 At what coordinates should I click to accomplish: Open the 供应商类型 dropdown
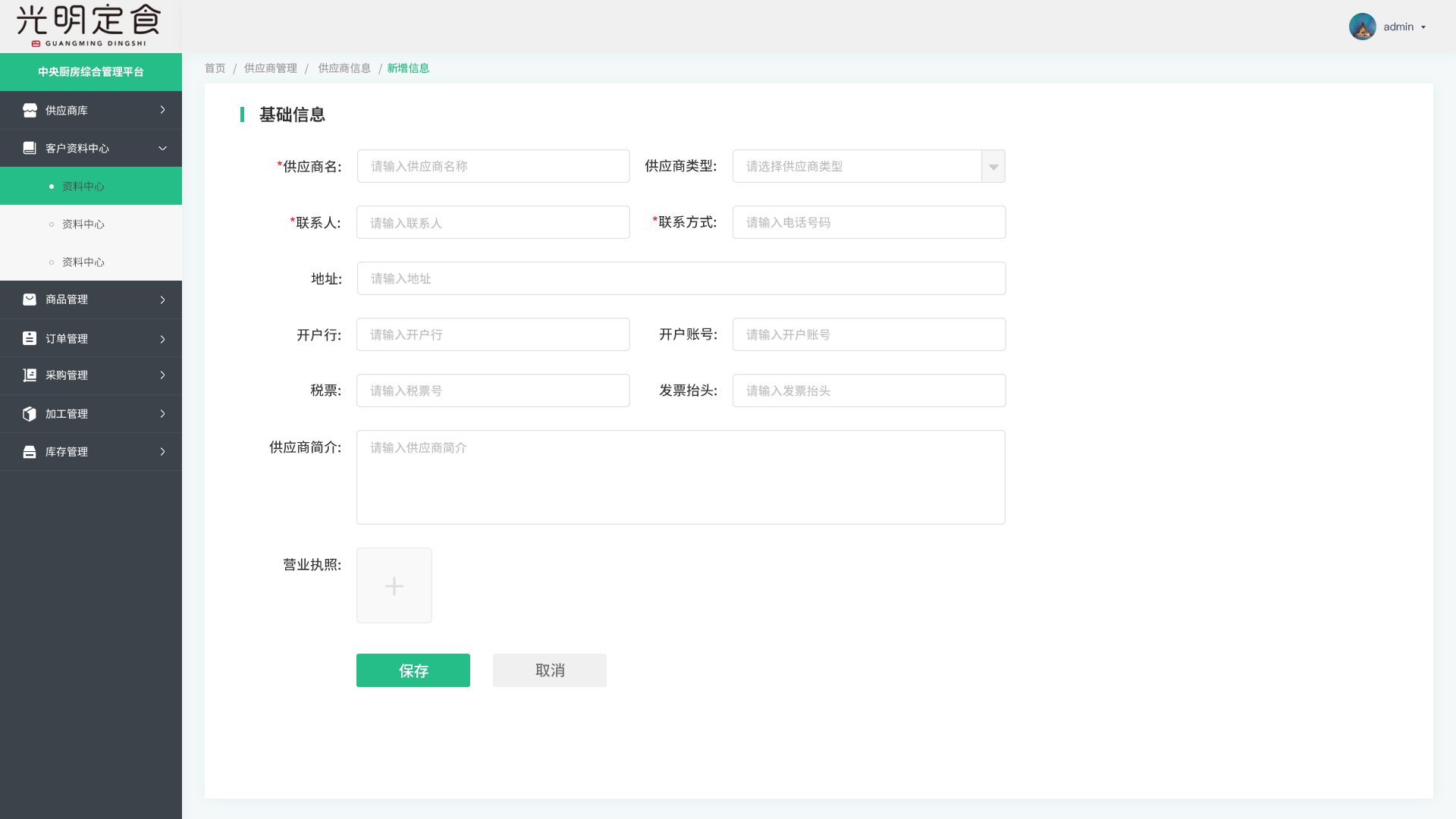993,167
